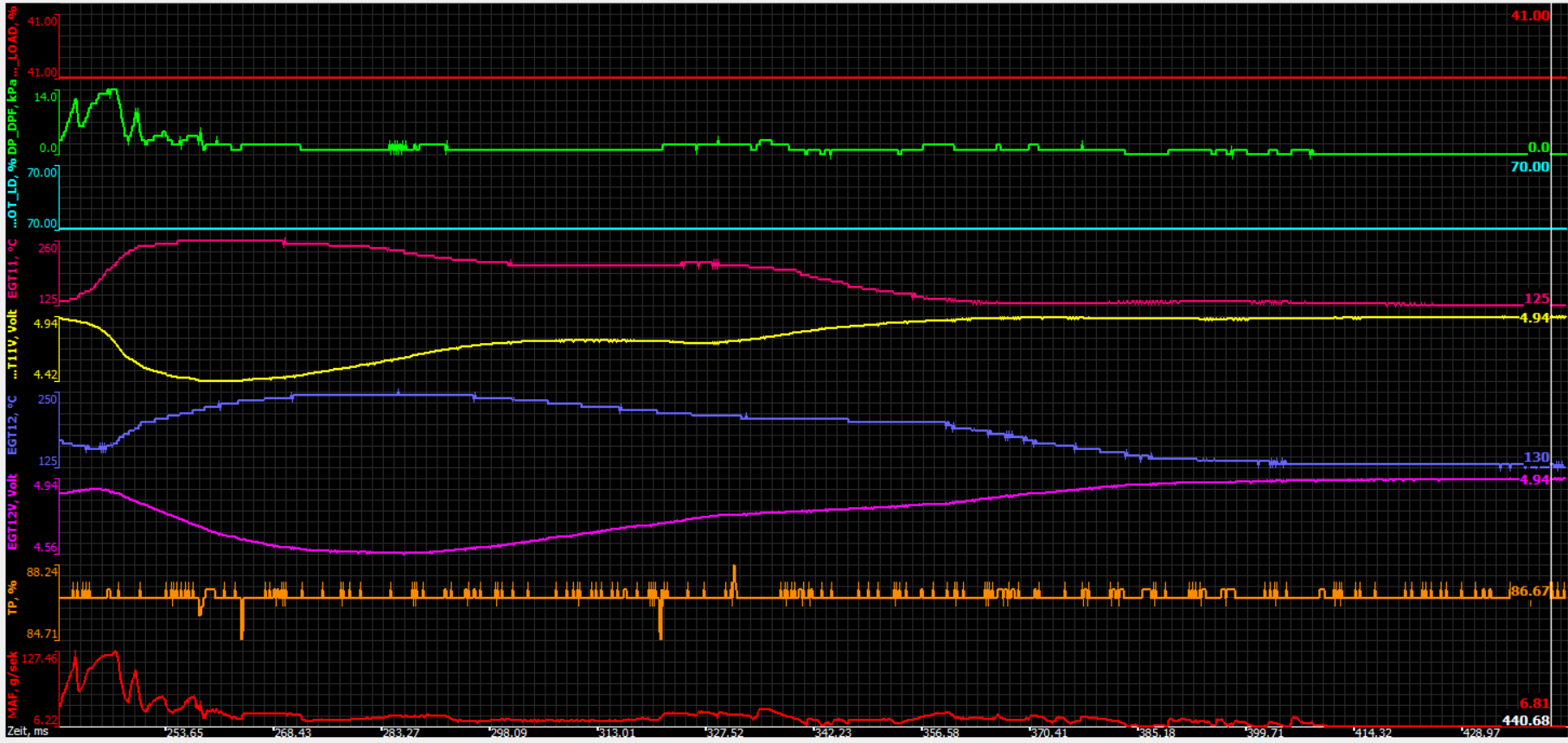Select the blue 130 EGT12 cursor readout

(x=1536, y=458)
